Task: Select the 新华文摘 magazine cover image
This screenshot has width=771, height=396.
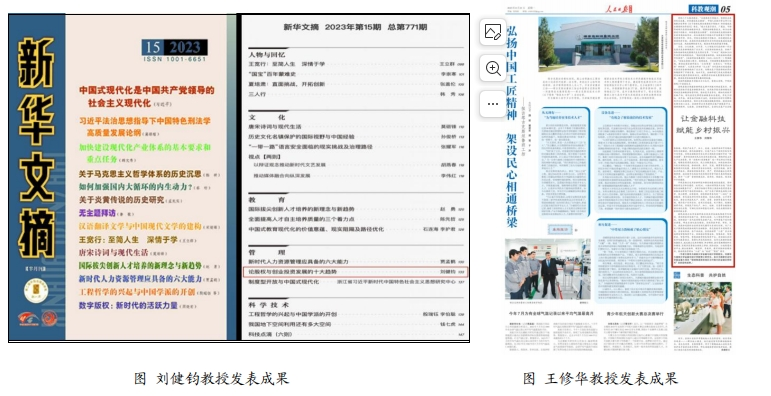Action: click(122, 178)
